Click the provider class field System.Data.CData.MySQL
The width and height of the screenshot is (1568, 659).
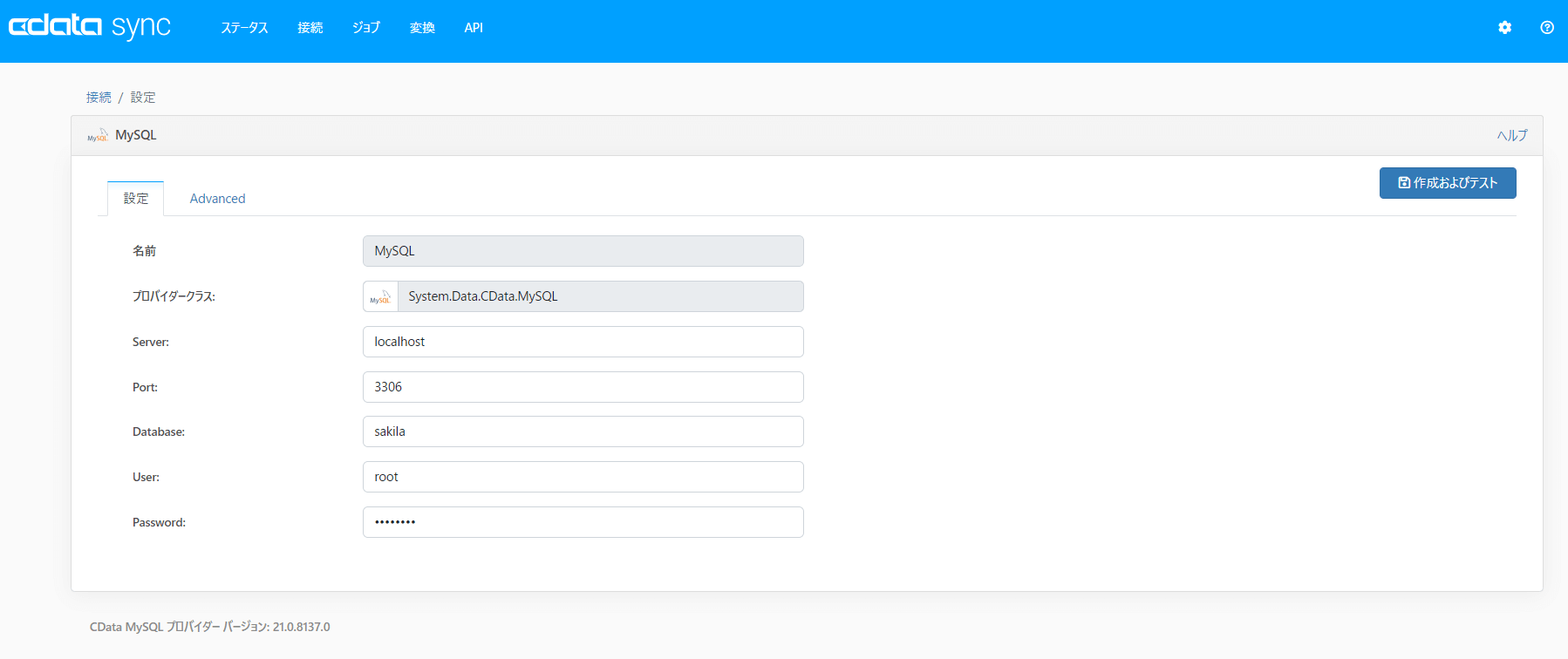601,296
